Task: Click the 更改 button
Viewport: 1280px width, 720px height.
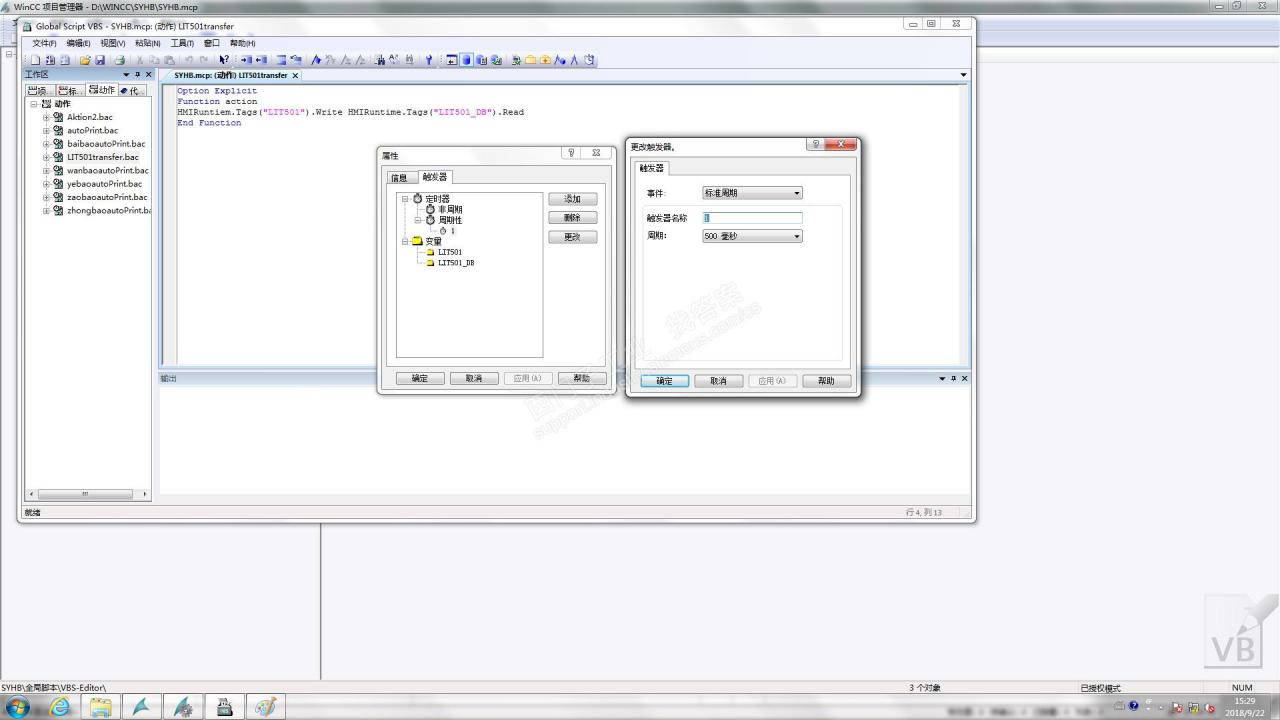Action: pyautogui.click(x=572, y=237)
